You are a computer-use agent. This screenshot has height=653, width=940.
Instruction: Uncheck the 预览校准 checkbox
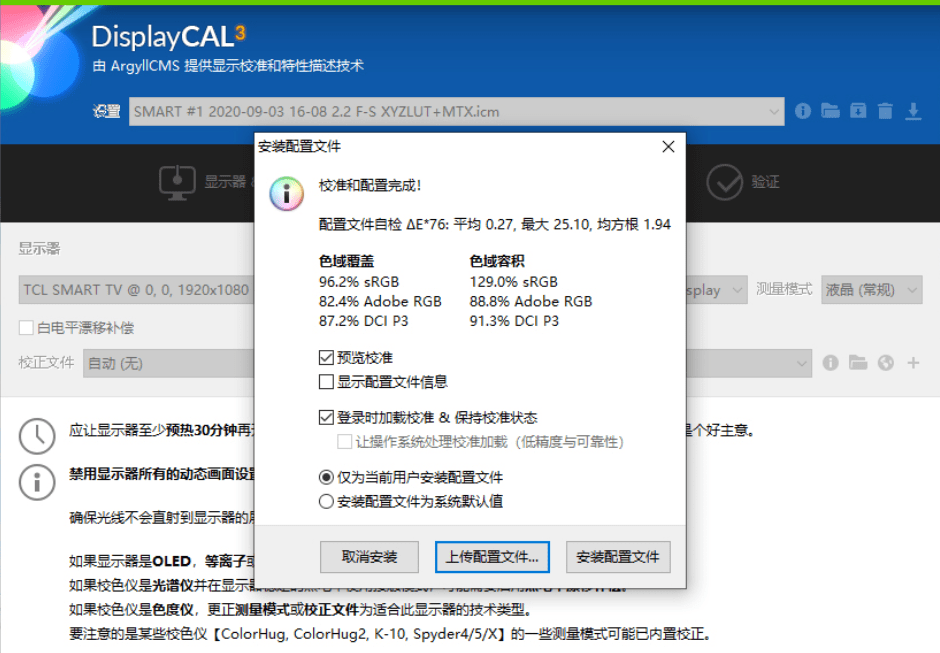[326, 358]
